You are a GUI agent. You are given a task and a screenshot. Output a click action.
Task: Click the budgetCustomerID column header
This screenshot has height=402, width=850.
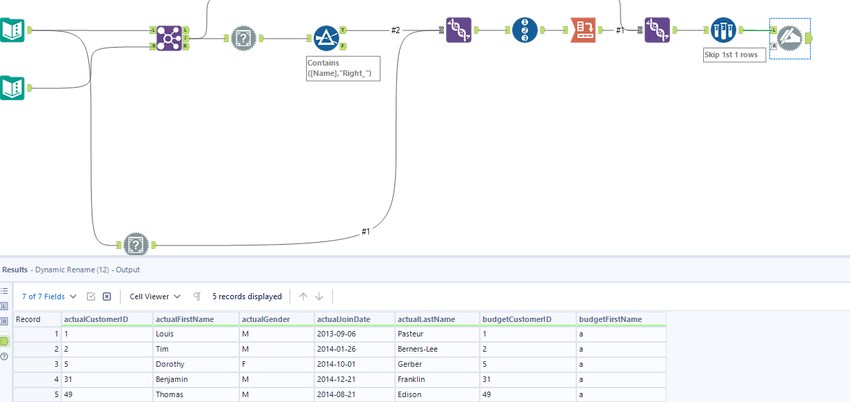tap(527, 319)
